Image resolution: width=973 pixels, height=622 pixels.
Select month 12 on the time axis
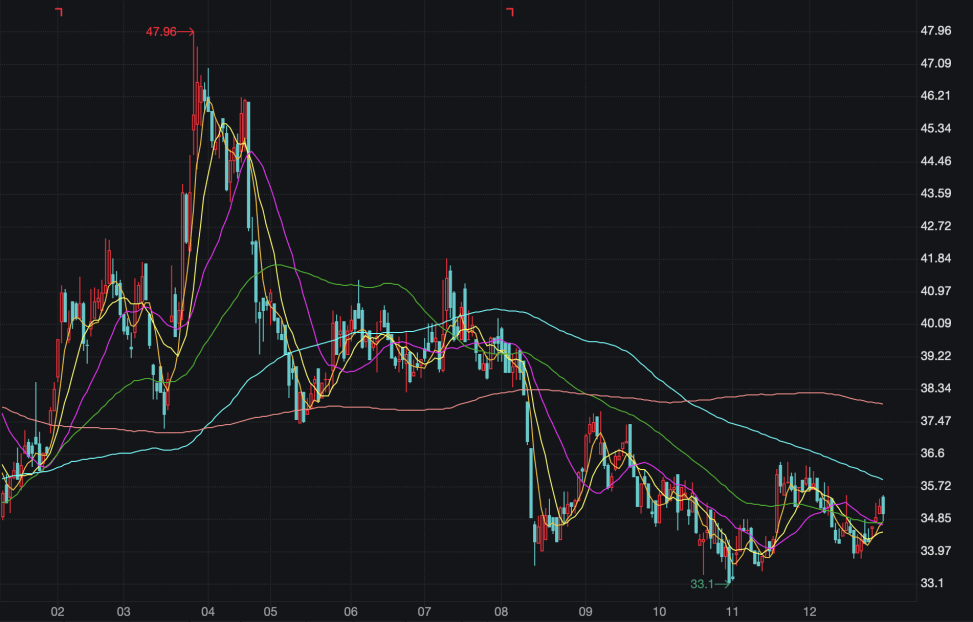tap(810, 610)
